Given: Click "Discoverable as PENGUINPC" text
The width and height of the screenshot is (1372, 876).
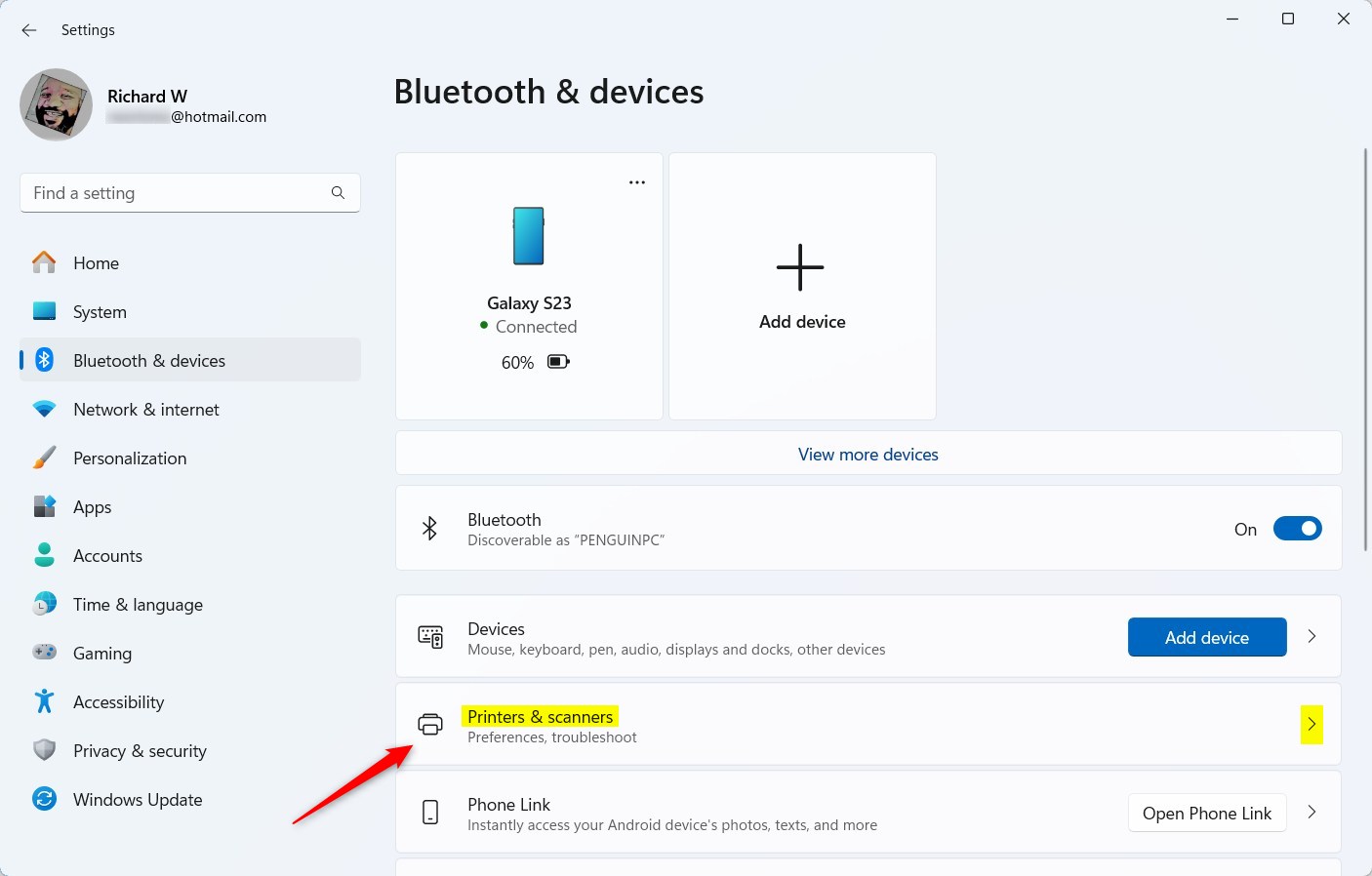Looking at the screenshot, I should pyautogui.click(x=566, y=540).
